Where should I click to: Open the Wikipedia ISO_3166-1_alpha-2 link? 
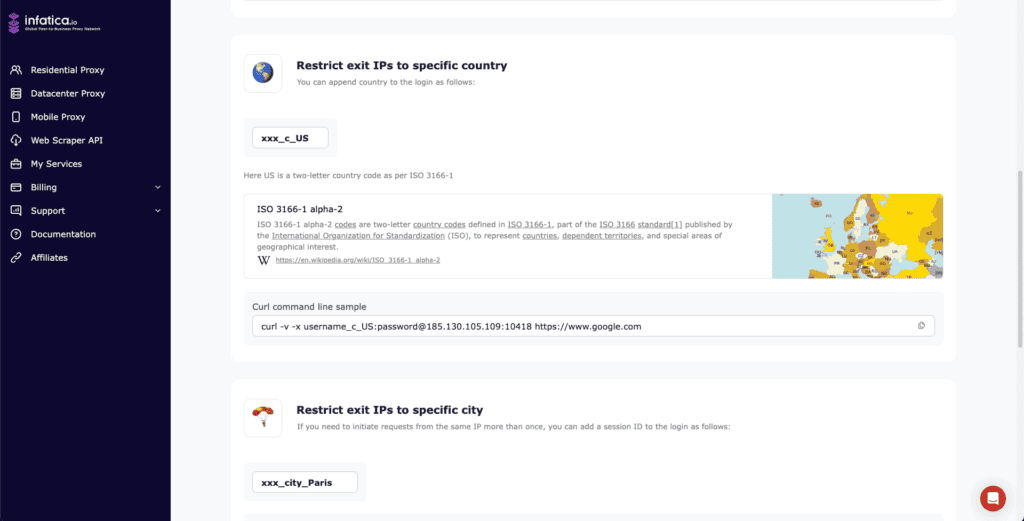(357, 260)
